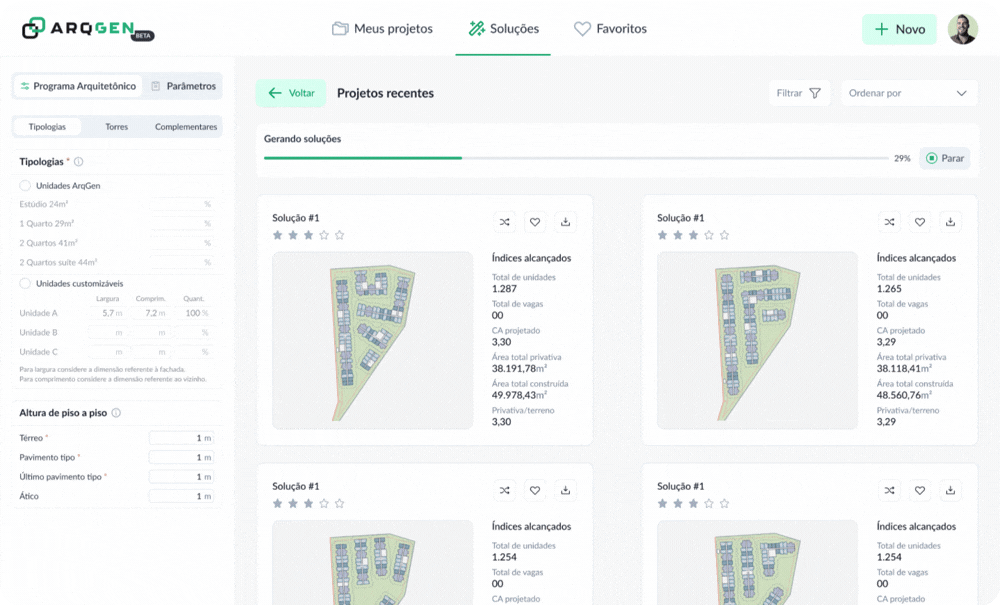The width and height of the screenshot is (1000, 606).
Task: Click the shuffle icon on the bottom-left solution card
Action: [505, 490]
